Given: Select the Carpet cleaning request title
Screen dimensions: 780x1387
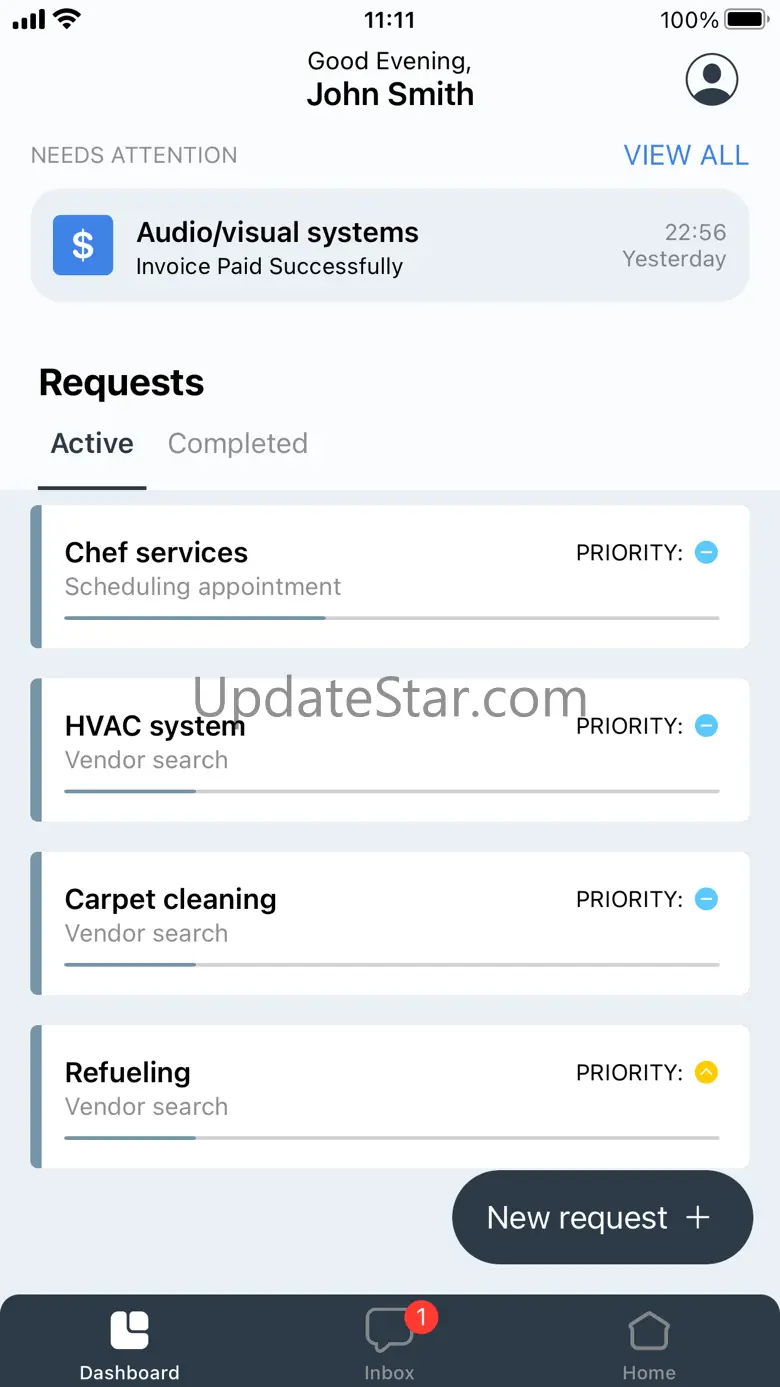Looking at the screenshot, I should click(x=170, y=899).
